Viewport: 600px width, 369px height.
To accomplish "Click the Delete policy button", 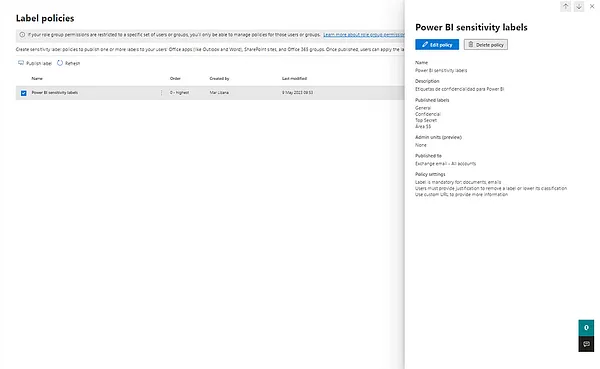I will click(486, 45).
